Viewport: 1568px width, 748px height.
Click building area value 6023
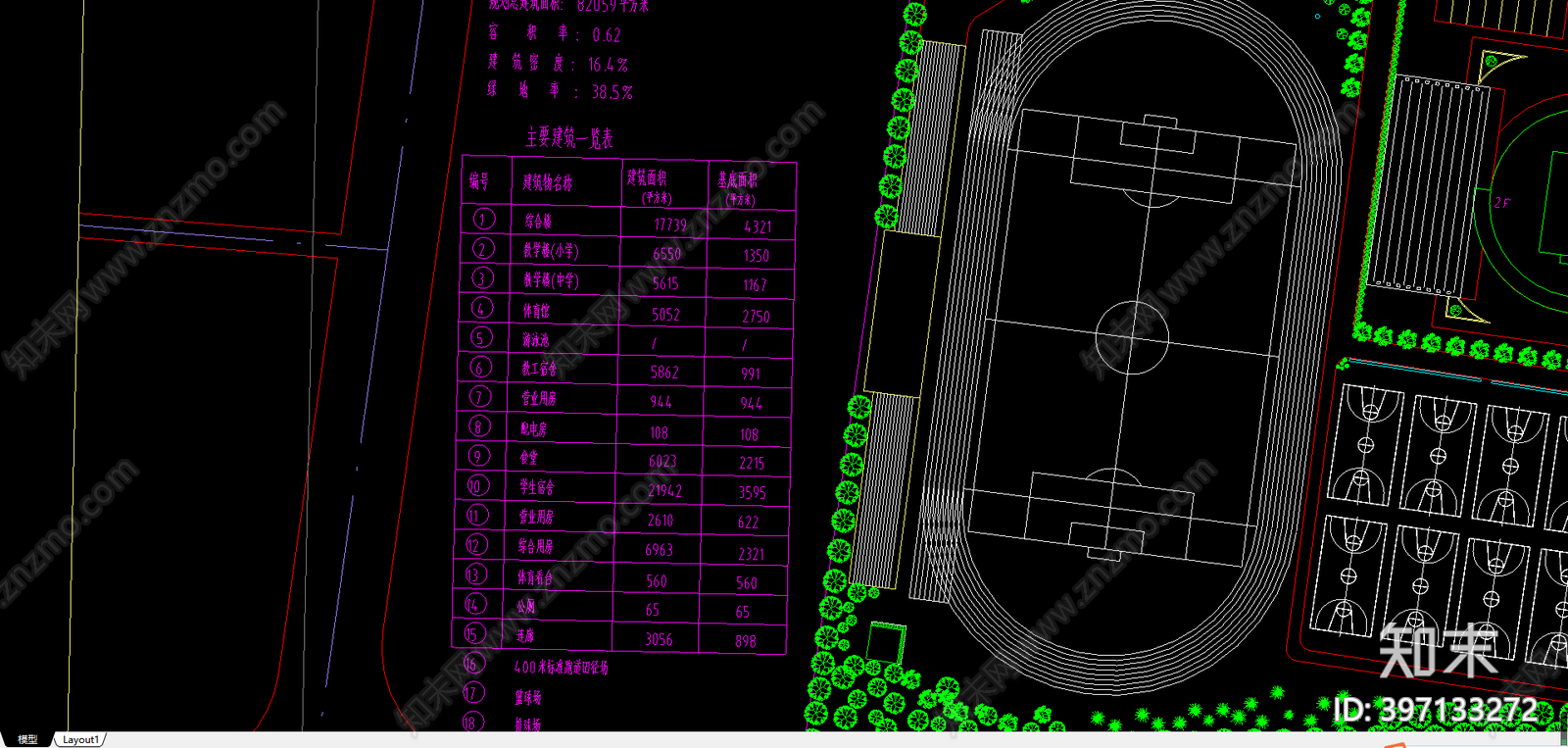pos(662,461)
